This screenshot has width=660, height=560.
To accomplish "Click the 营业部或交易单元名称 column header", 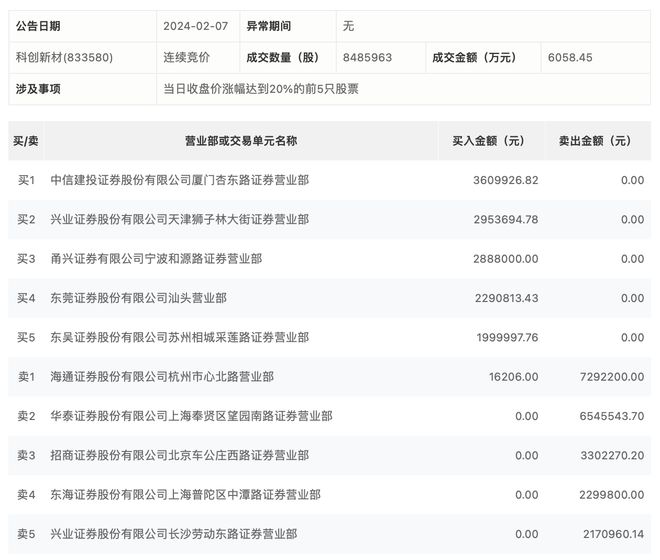I will pos(241,141).
